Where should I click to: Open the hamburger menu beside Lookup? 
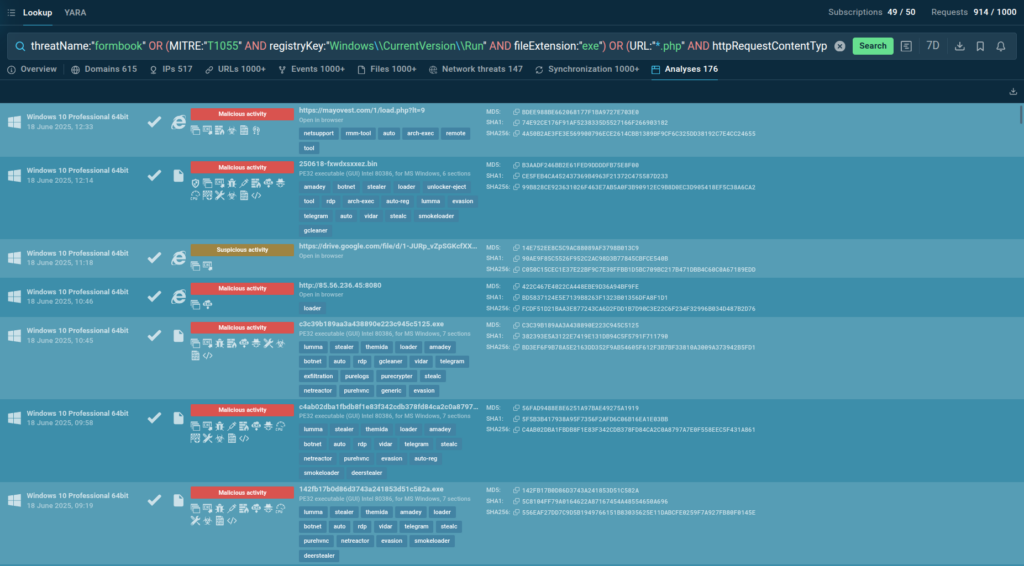click(10, 13)
